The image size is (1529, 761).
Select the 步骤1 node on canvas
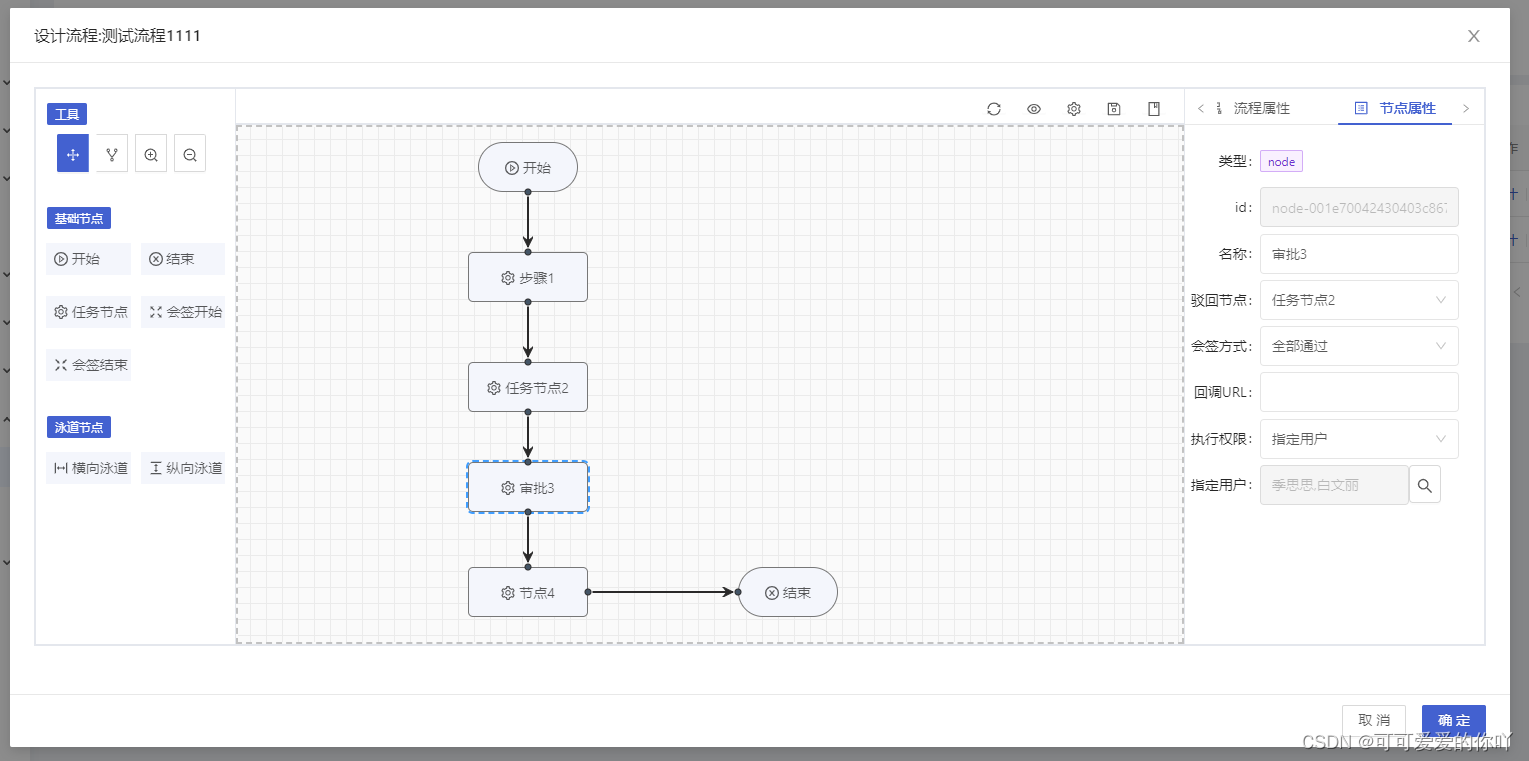pyautogui.click(x=528, y=277)
